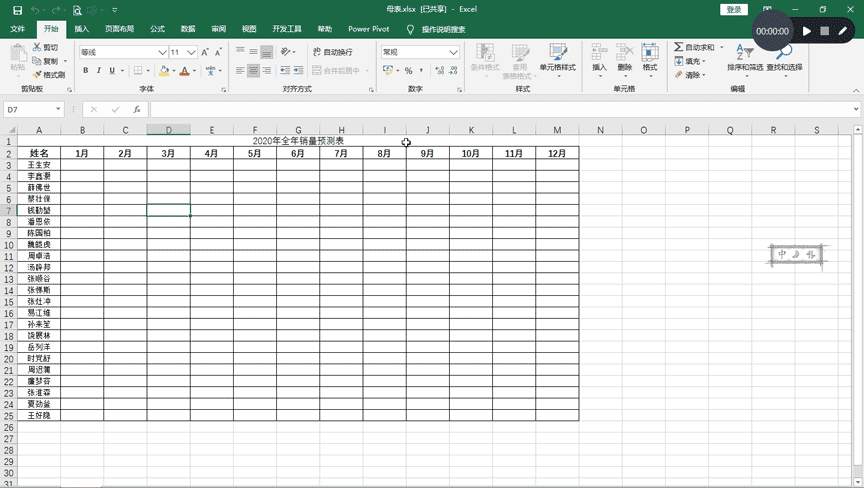Click 操作说明搜索 tell me search
The width and height of the screenshot is (864, 488).
click(444, 29)
